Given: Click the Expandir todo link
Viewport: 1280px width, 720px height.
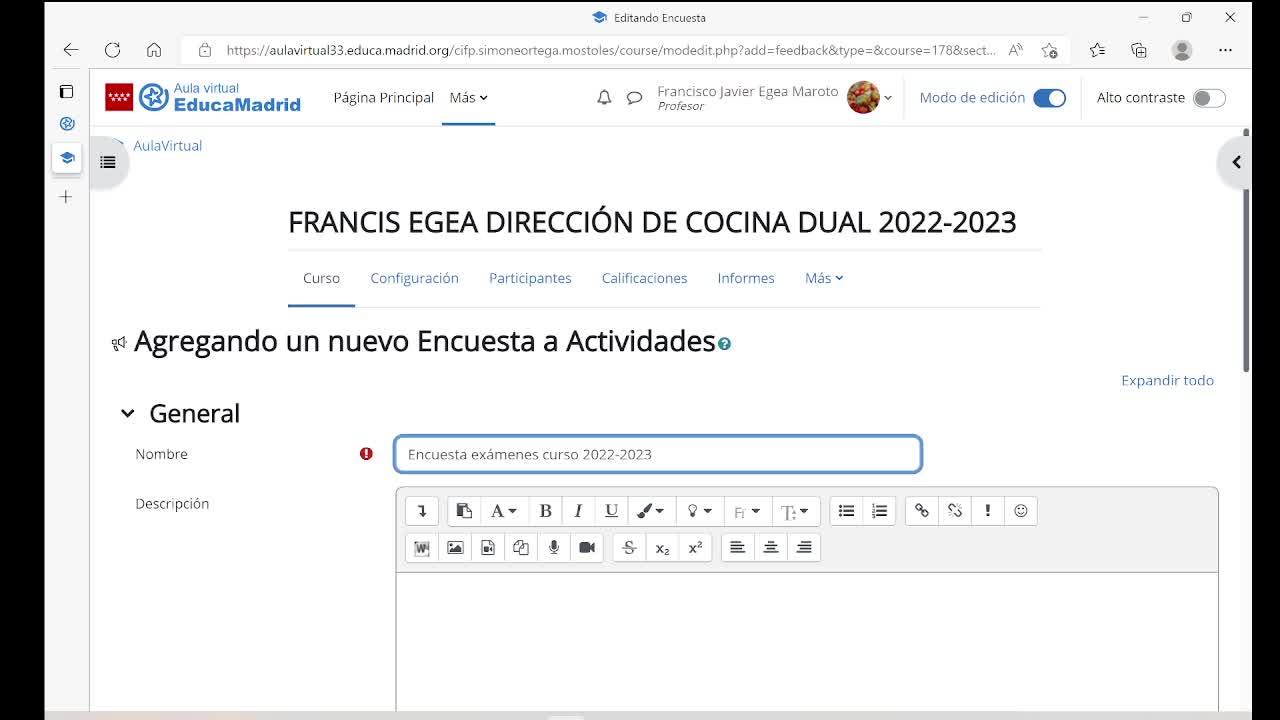Looking at the screenshot, I should [x=1167, y=380].
